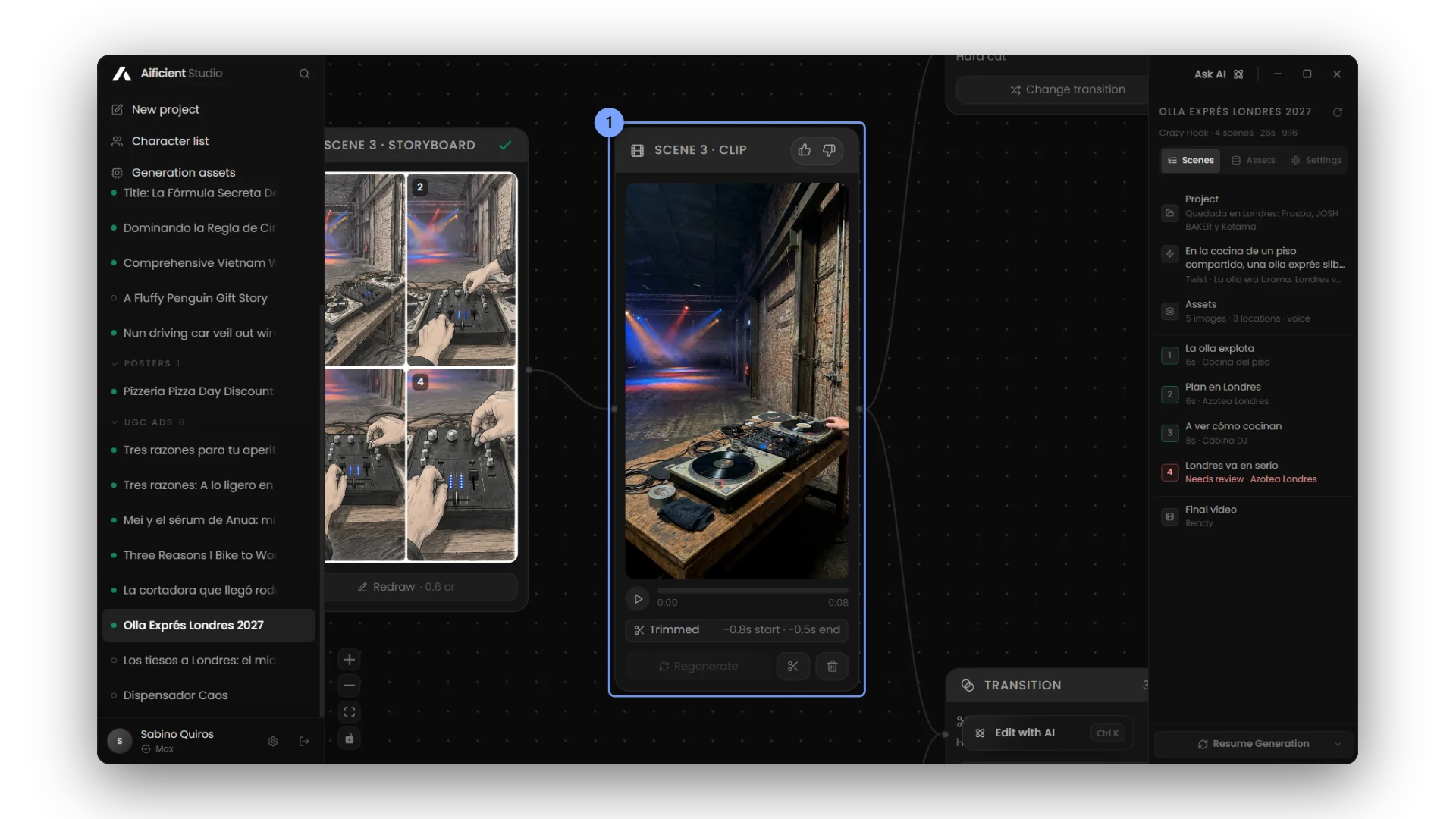
Task: Click the clip progress bar
Action: [752, 591]
